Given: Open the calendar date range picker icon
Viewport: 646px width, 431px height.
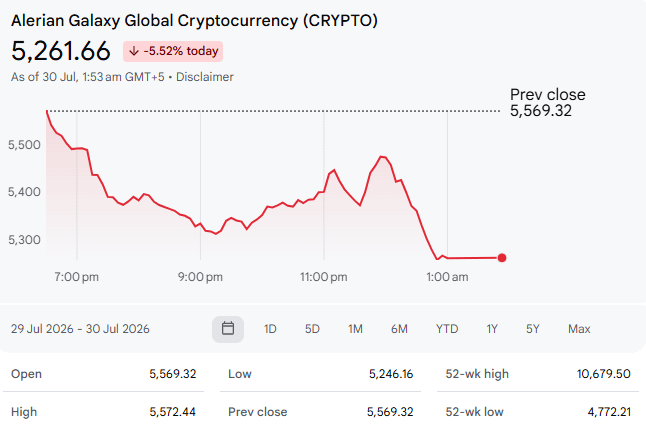Looking at the screenshot, I should pos(228,329).
